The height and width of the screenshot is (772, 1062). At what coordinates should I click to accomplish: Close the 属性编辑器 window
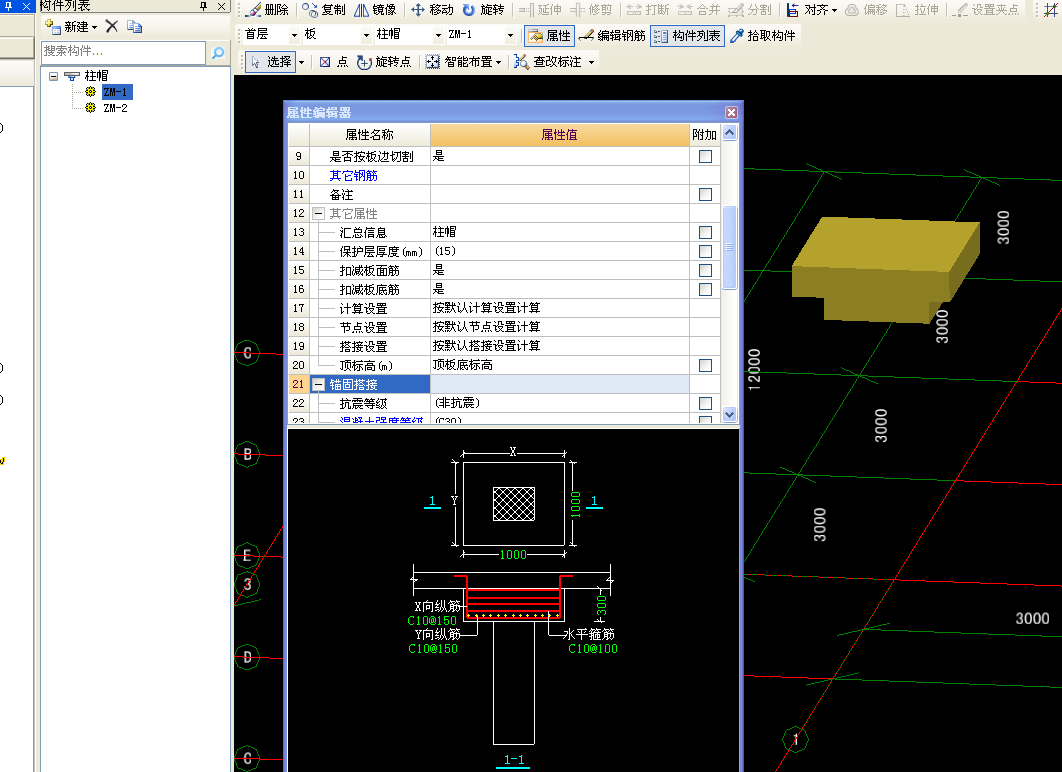click(731, 112)
